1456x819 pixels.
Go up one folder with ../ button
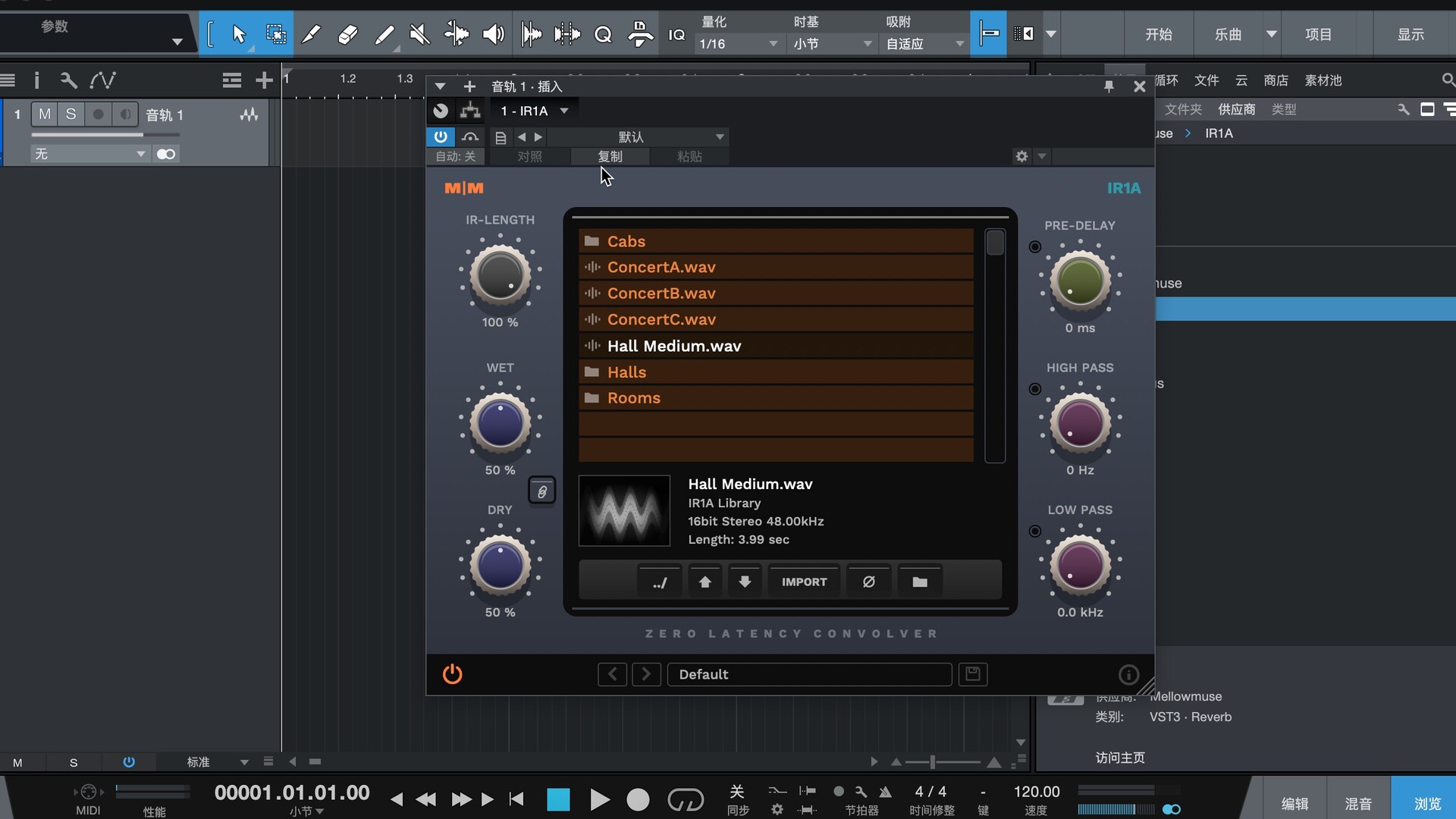pos(660,582)
